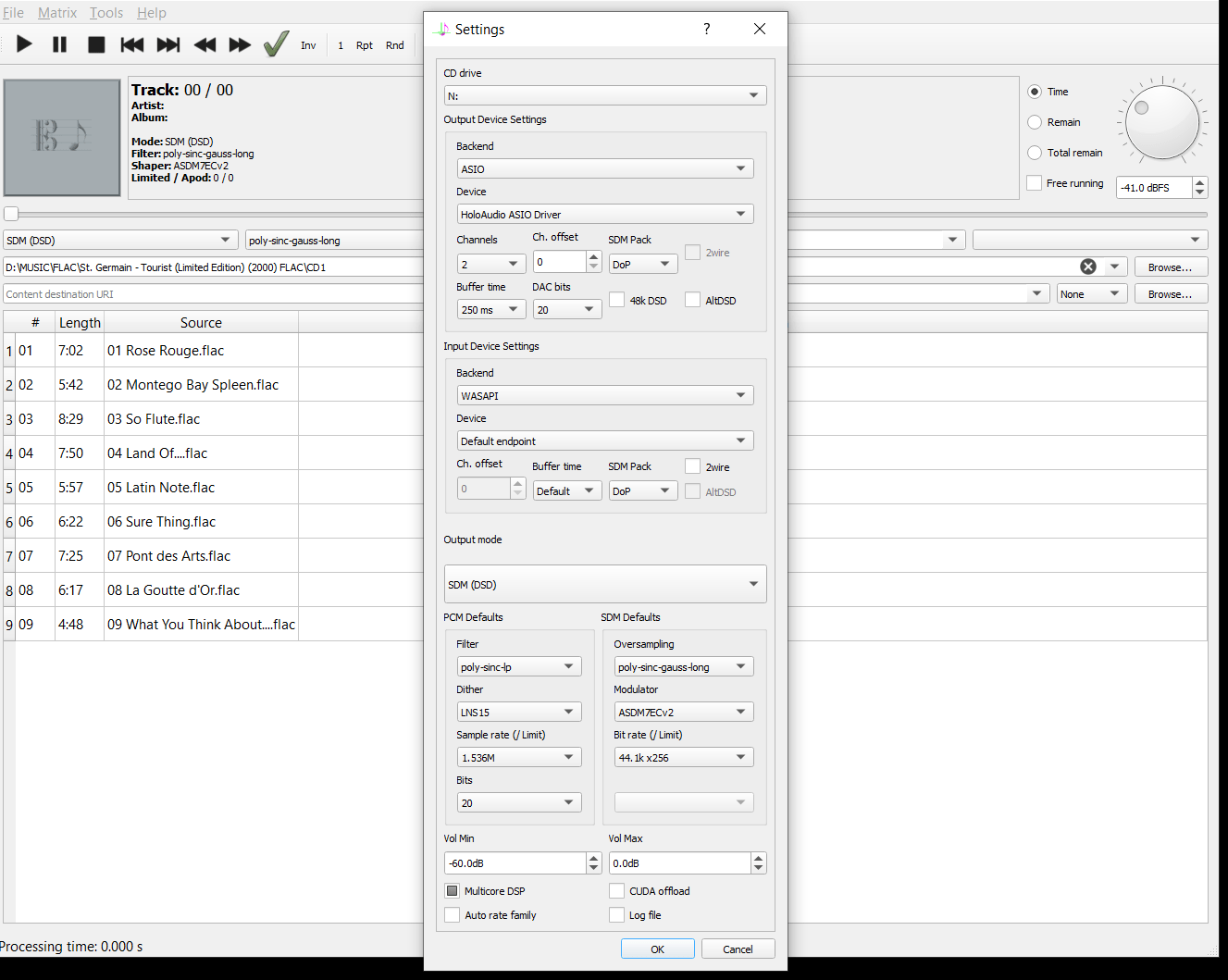The width and height of the screenshot is (1228, 980).
Task: Open the DAC bits dropdown
Action: tap(567, 309)
